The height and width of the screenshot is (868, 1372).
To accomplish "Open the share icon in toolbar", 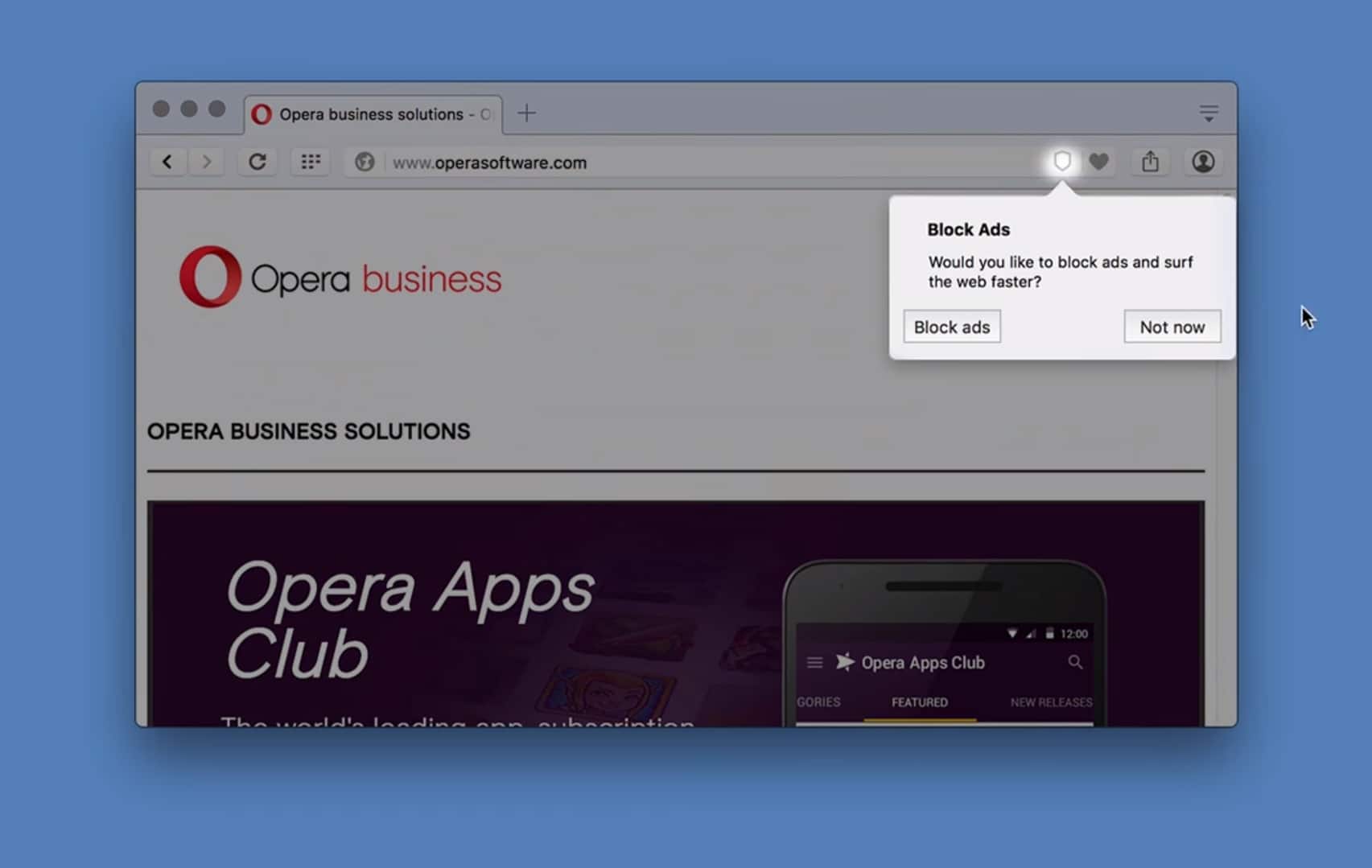I will click(x=1150, y=162).
